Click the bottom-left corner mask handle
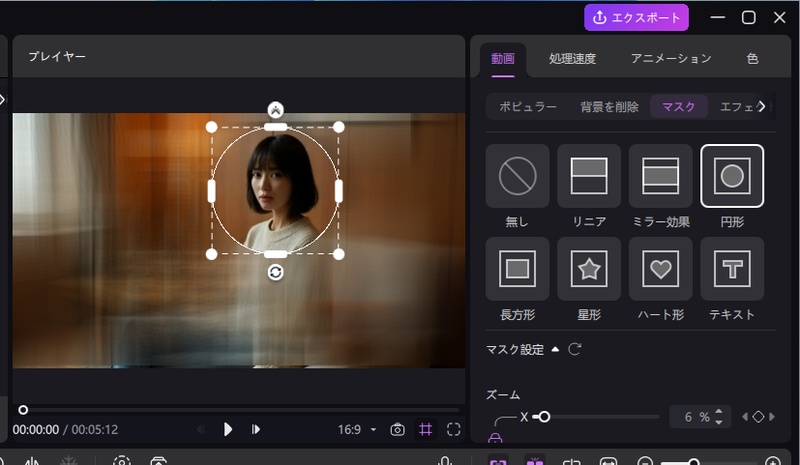The width and height of the screenshot is (800, 465). point(211,254)
